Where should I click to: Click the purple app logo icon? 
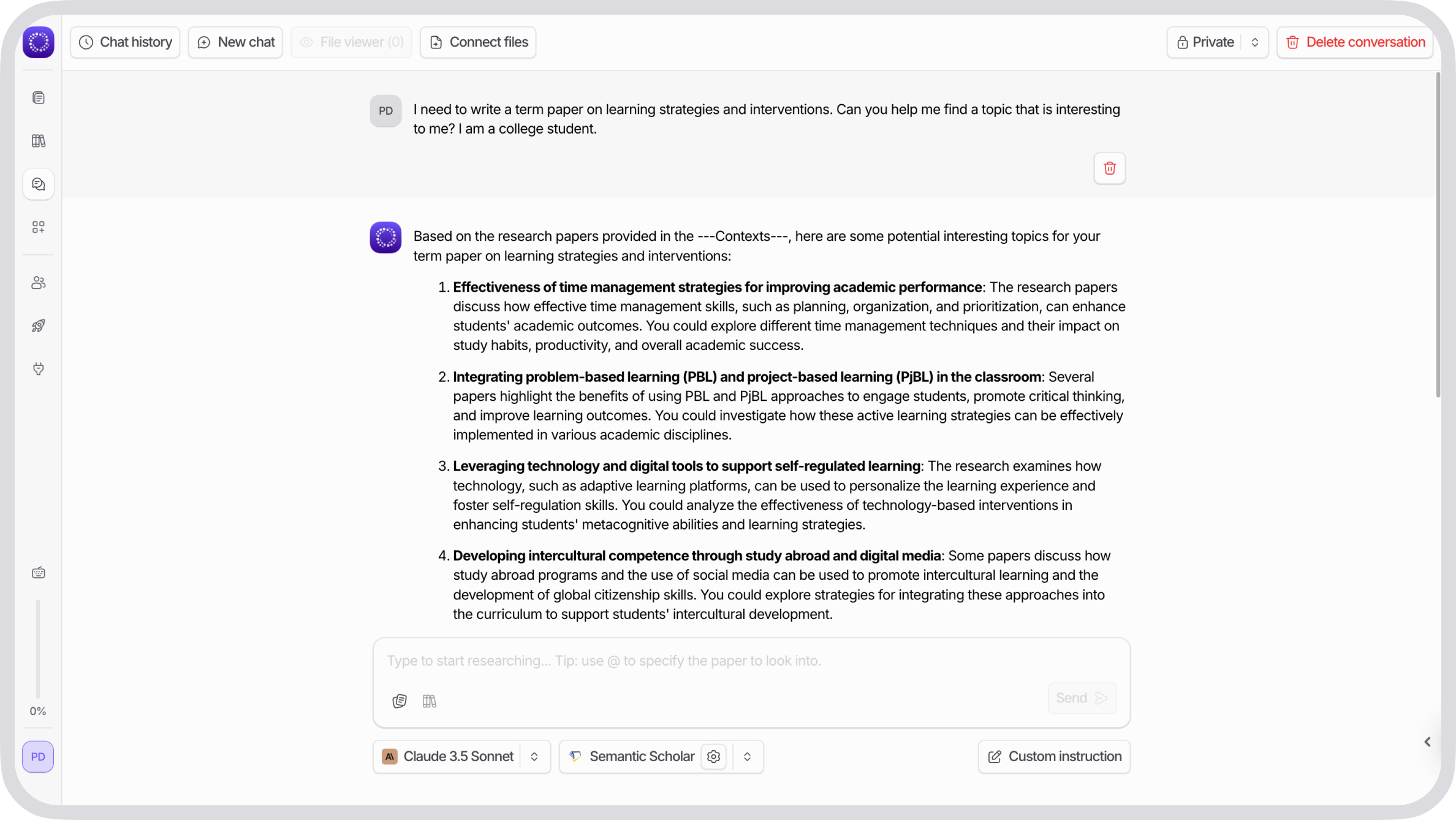(38, 42)
